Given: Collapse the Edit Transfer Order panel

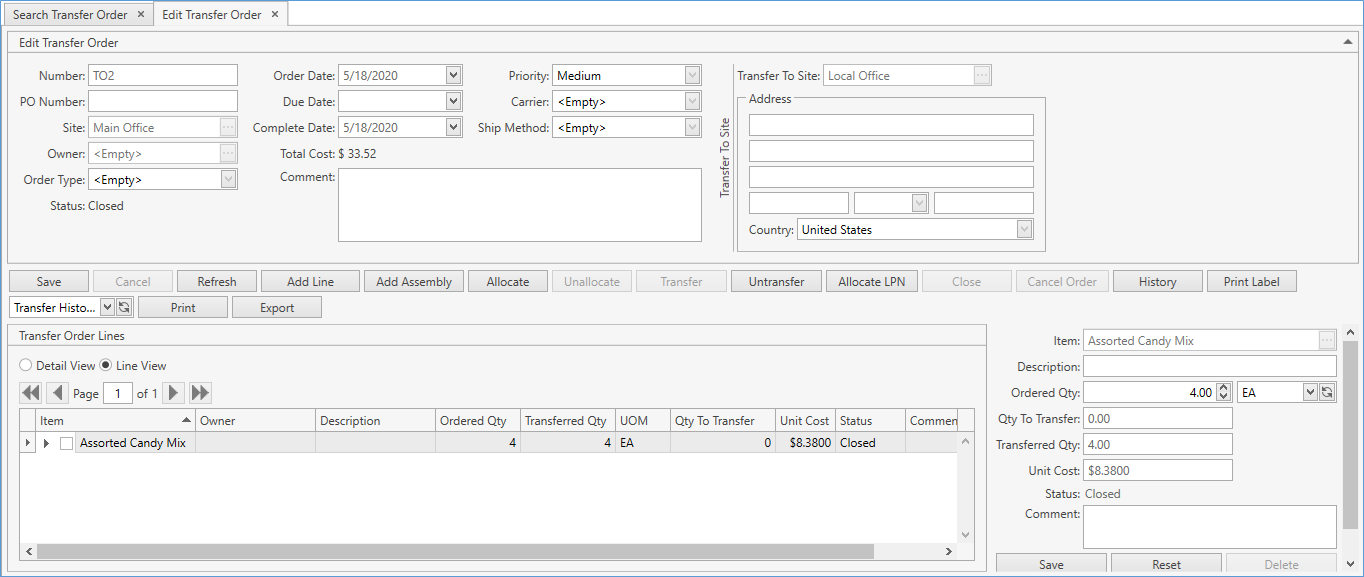Looking at the screenshot, I should (x=1347, y=43).
